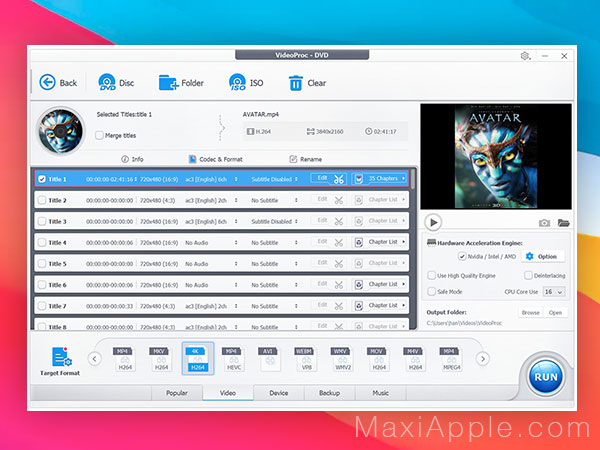The image size is (600, 450).
Task: Open the CPU Core Use dropdown
Action: coord(553,292)
